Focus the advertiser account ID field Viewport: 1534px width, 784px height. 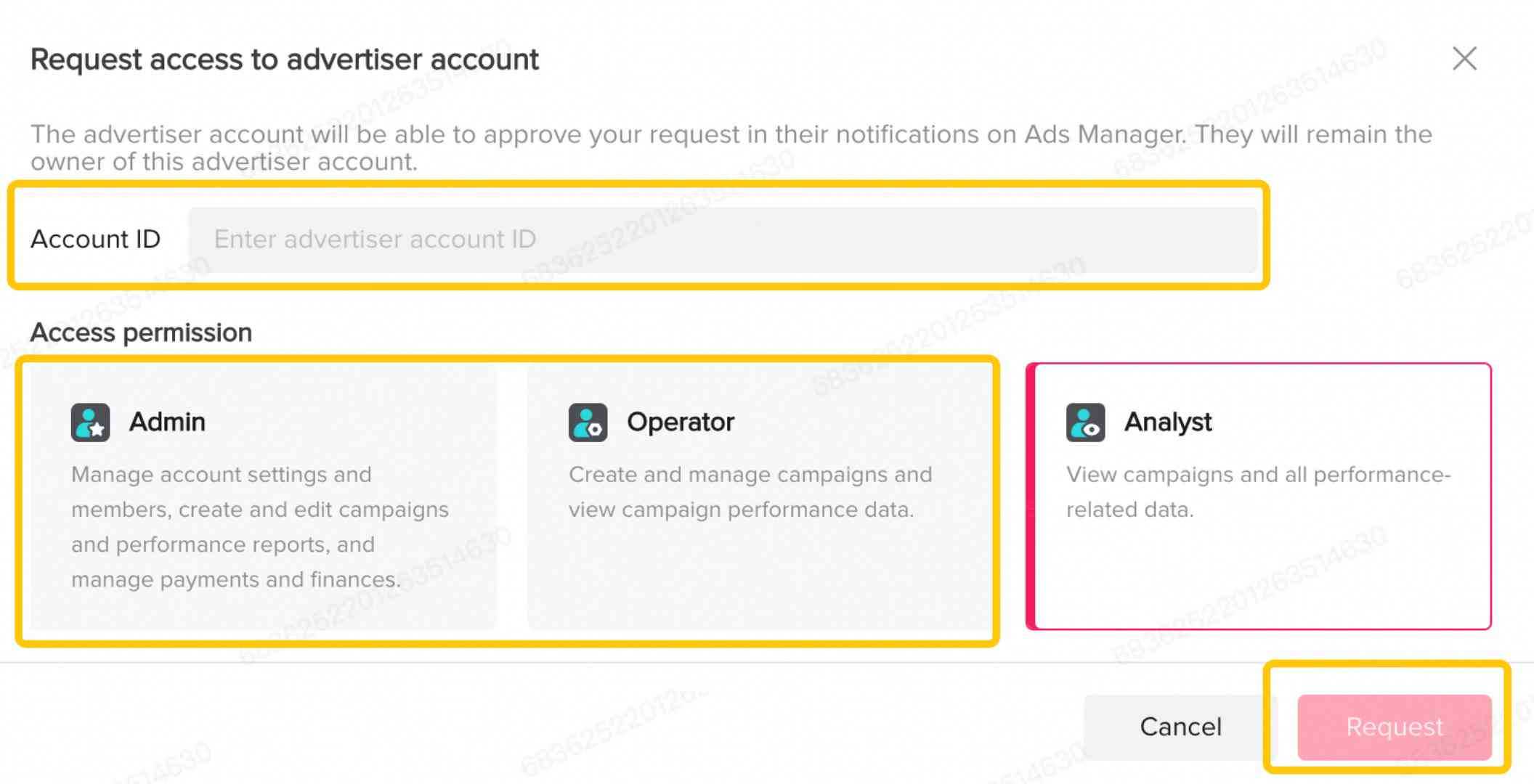pyautogui.click(x=723, y=240)
